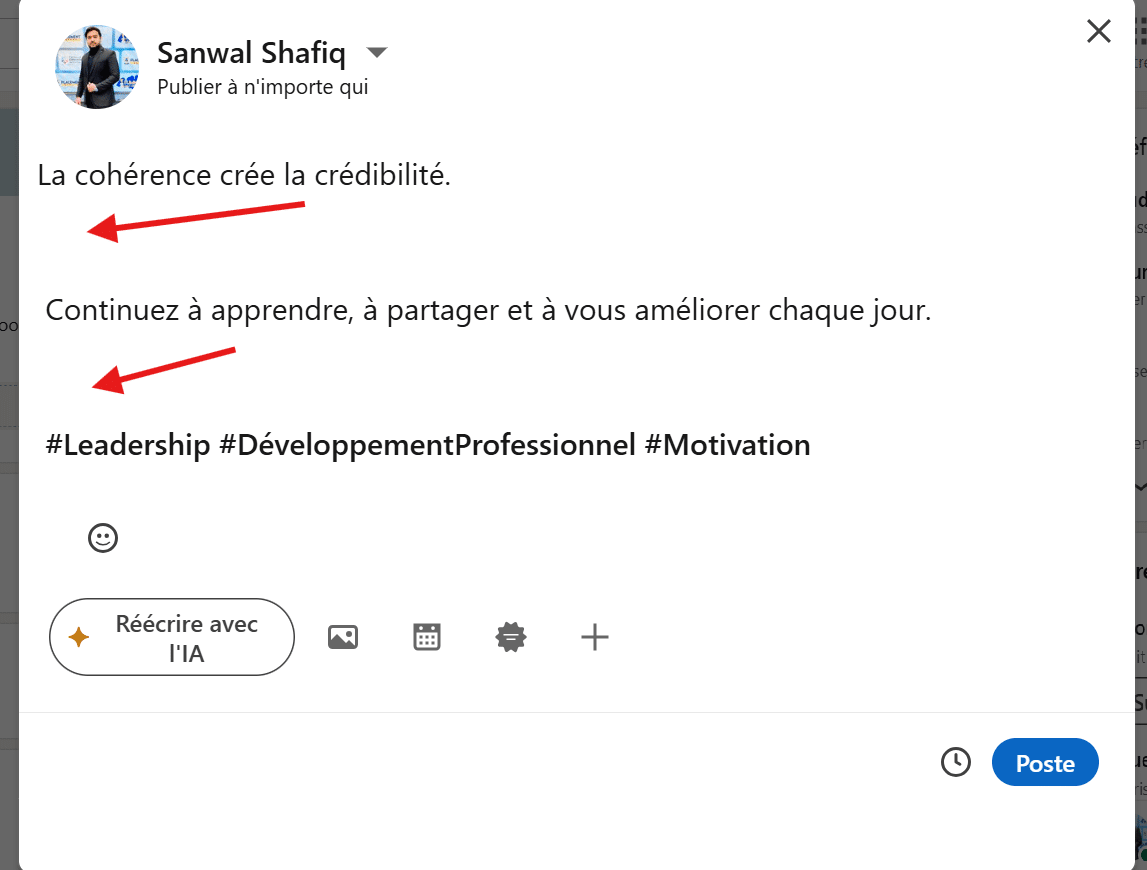Open Sanwal Shafiq's profile picture
The width and height of the screenshot is (1147, 870).
[x=97, y=66]
